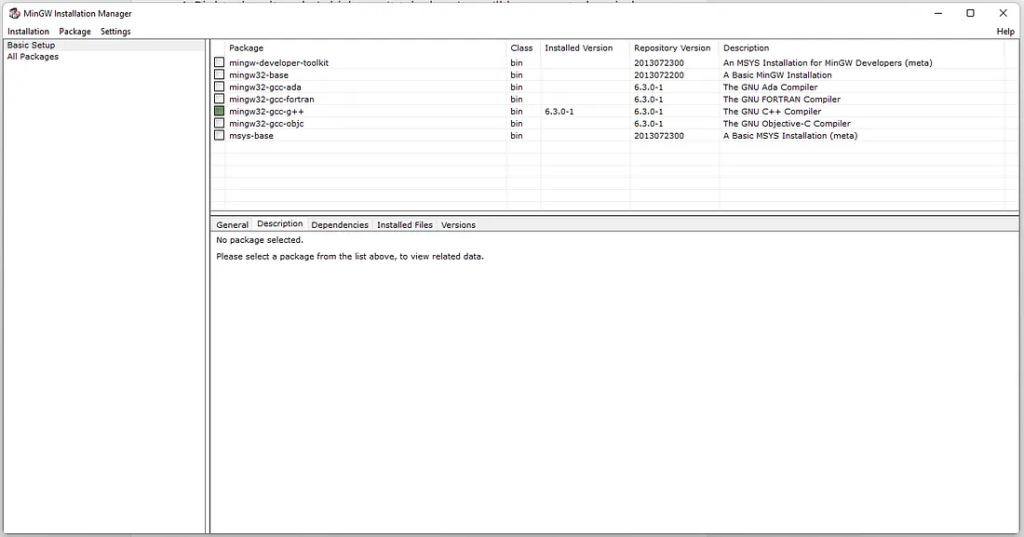
Task: Open the Installation menu
Action: click(x=28, y=31)
